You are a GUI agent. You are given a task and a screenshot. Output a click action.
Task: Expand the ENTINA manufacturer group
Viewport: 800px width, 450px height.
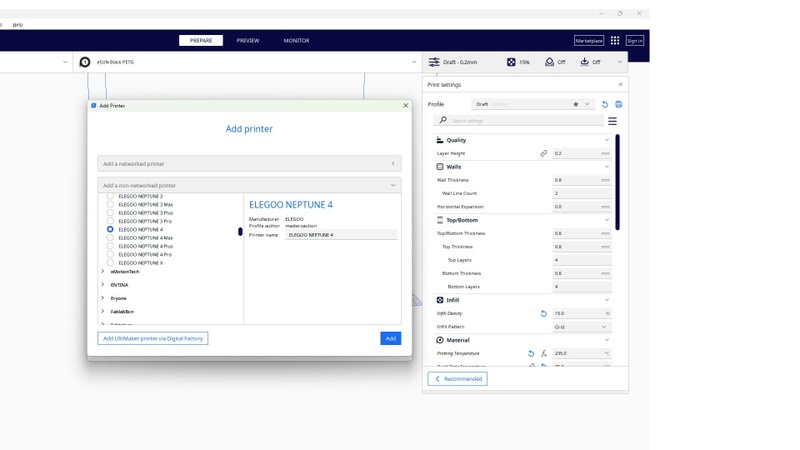tap(103, 285)
